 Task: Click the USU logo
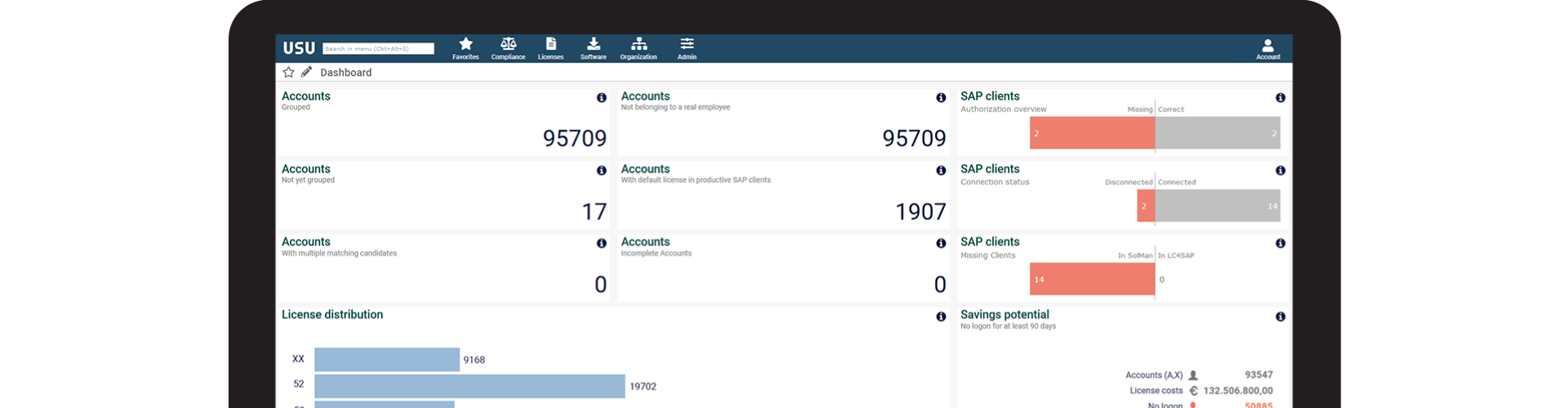(298, 48)
